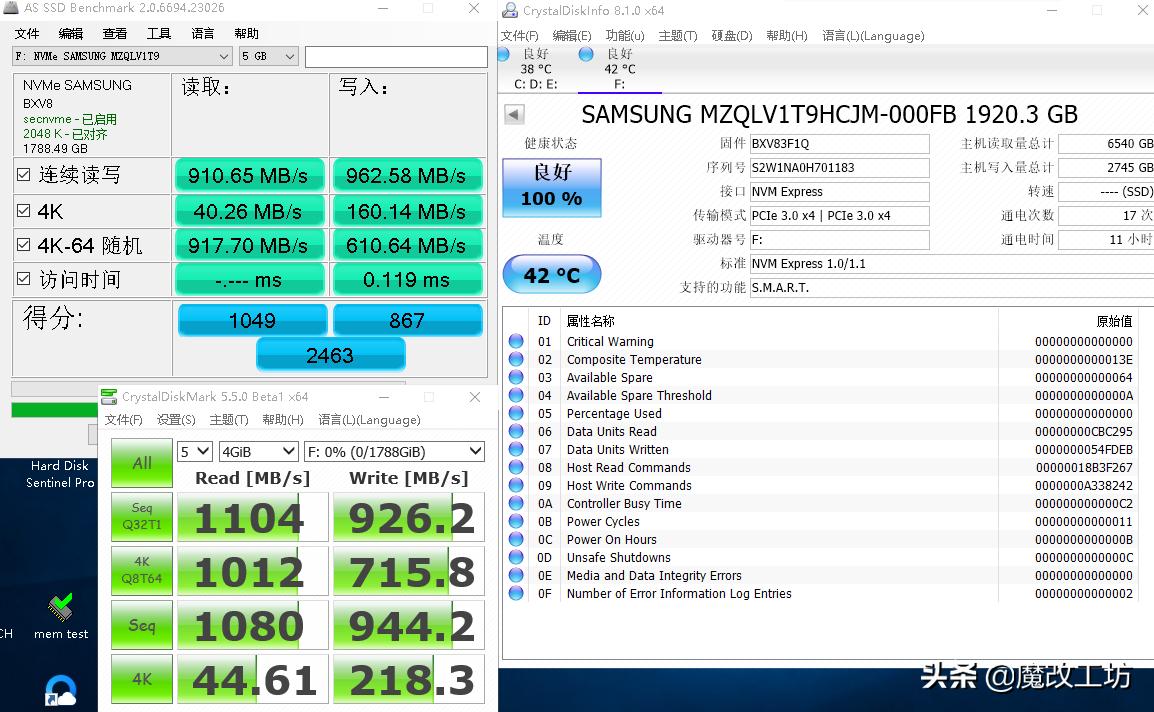Image resolution: width=1154 pixels, height=712 pixels.
Task: Open the 5 GB test size dropdown
Action: point(268,57)
